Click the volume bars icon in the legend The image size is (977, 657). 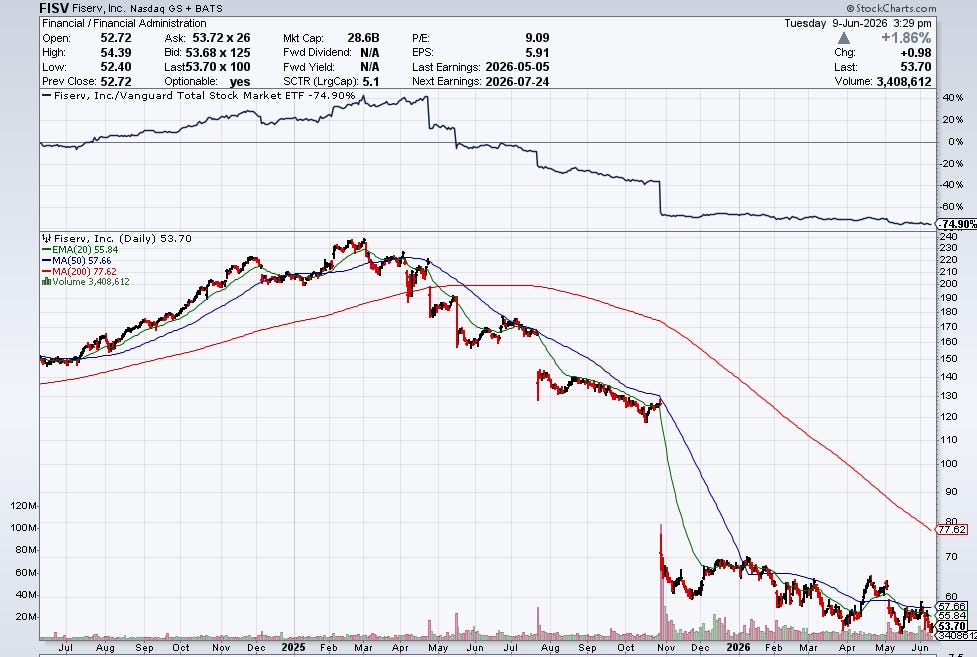46,282
